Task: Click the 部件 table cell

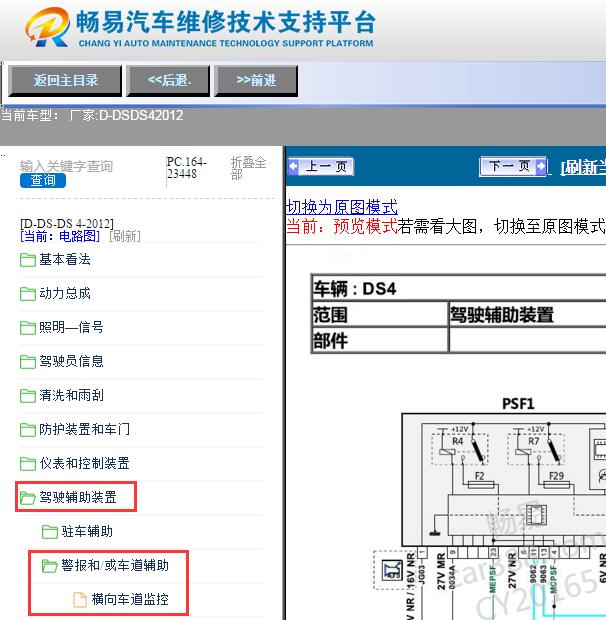Action: point(380,340)
